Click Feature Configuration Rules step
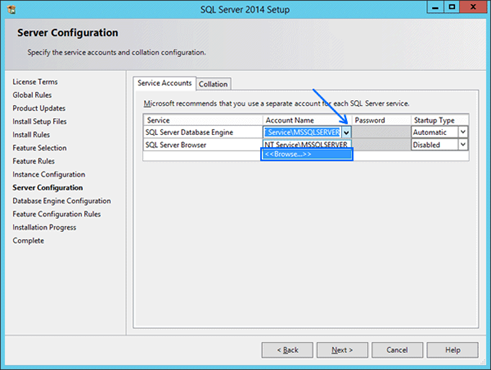491x370 pixels. point(57,214)
